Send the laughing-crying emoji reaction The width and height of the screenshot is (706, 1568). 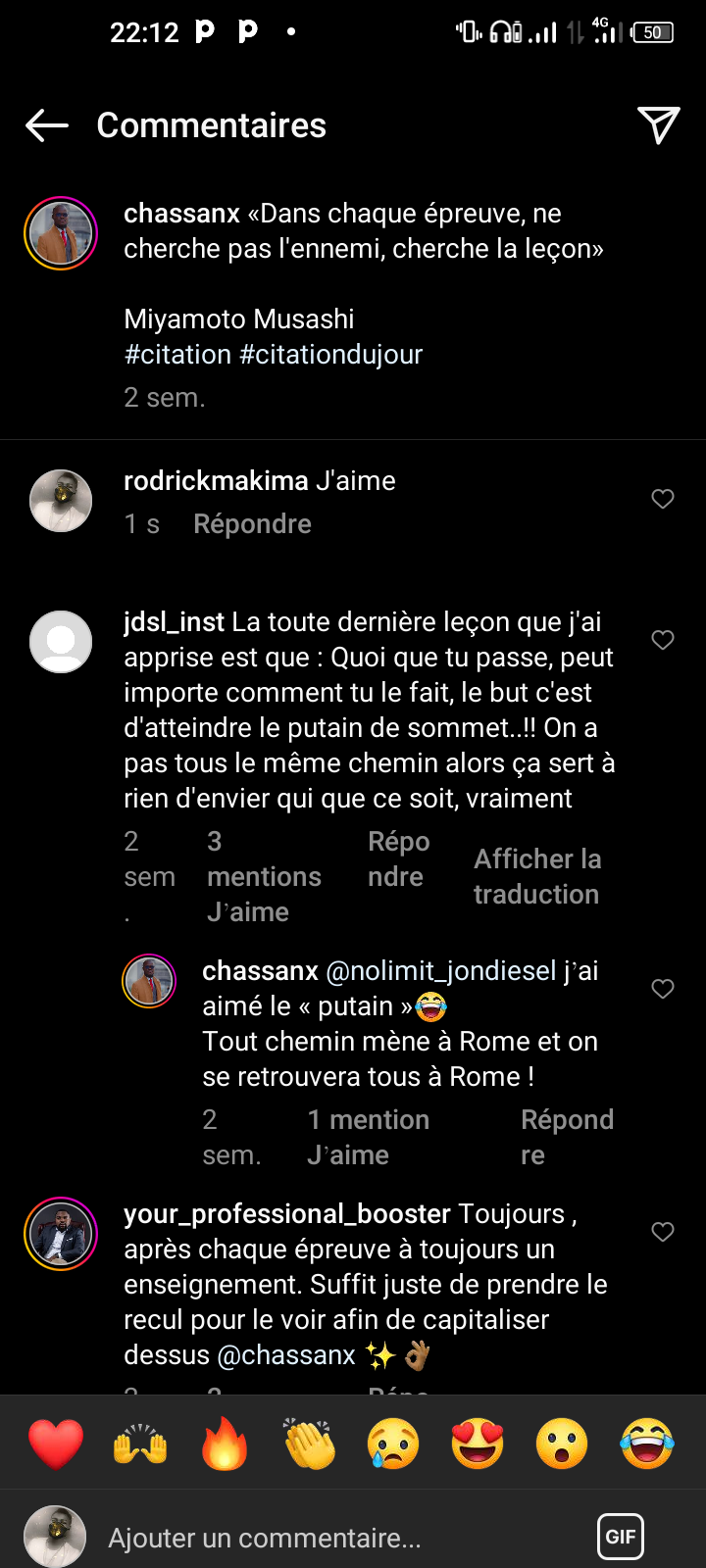tap(647, 1443)
